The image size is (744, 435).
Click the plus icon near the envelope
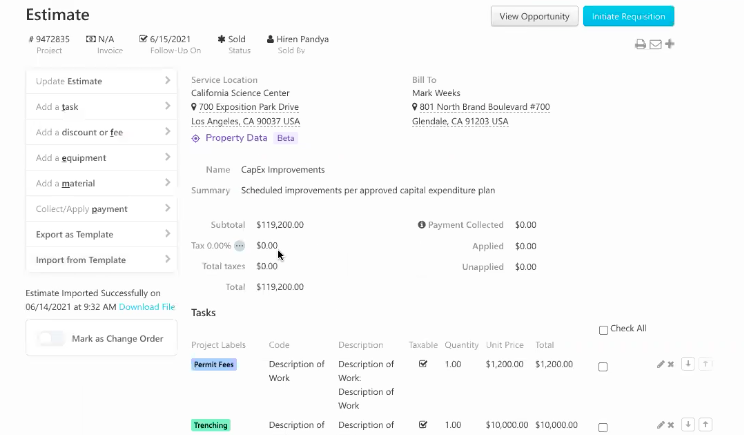670,44
